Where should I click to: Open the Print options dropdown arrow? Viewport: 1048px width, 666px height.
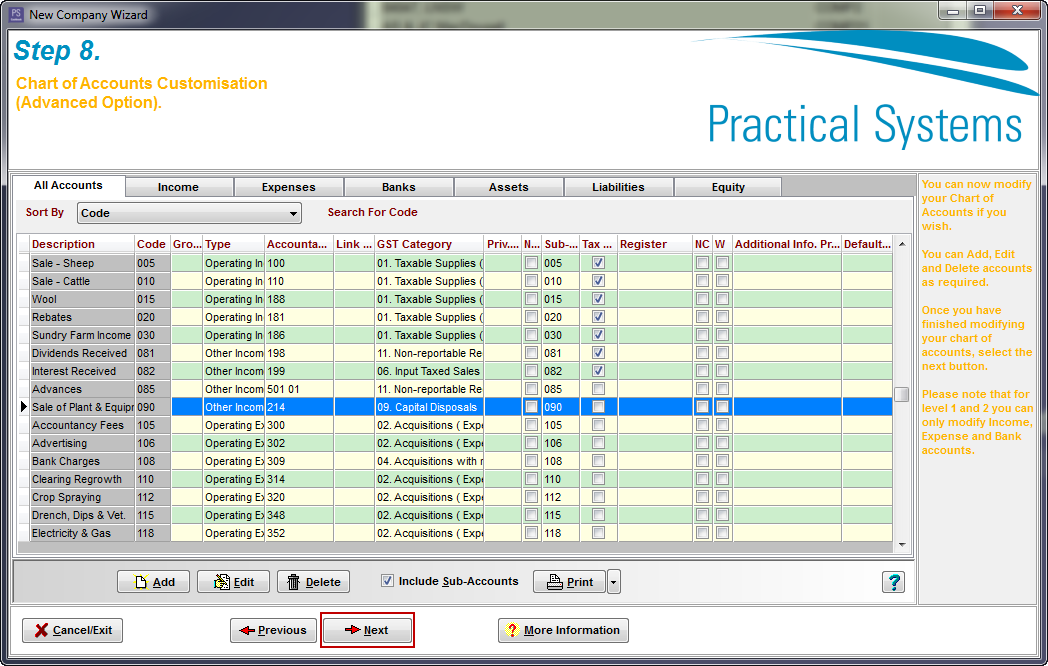tap(614, 582)
